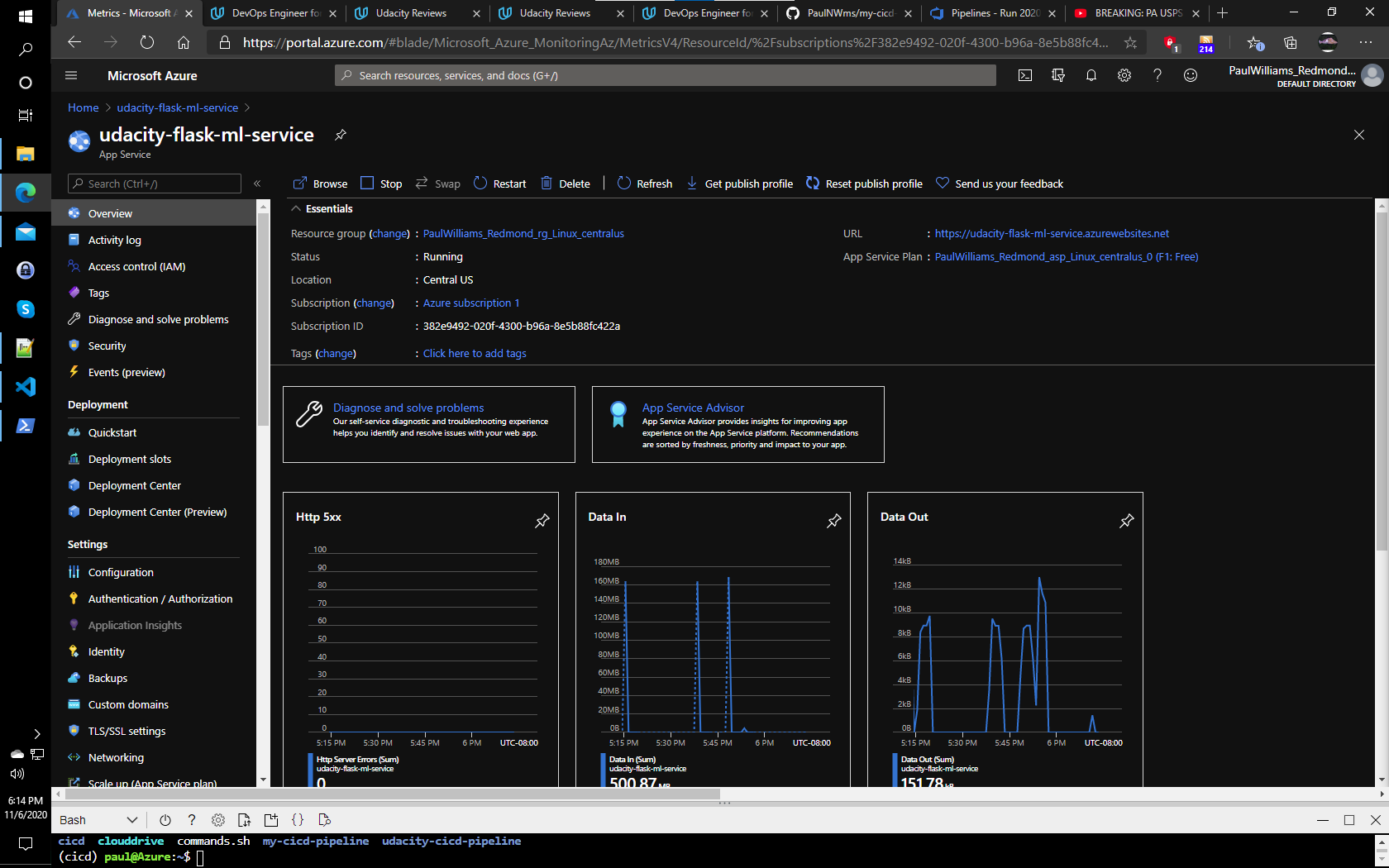Click the left menu Search (Ctrl+/) field
The width and height of the screenshot is (1389, 868).
pyautogui.click(x=155, y=184)
